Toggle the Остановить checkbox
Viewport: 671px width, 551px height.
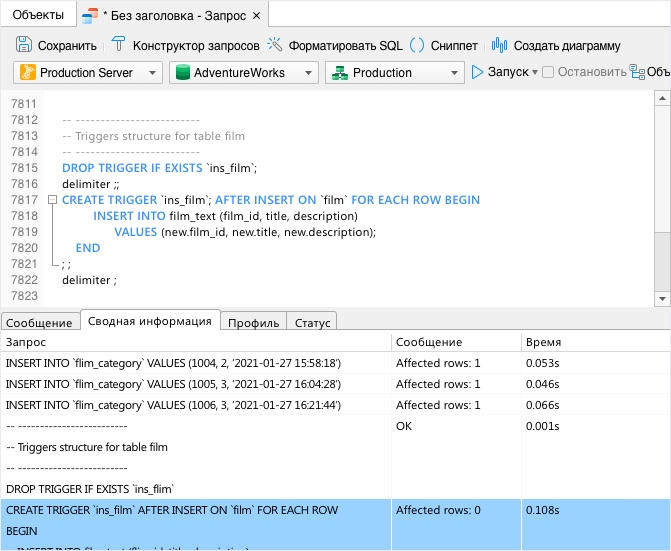[x=548, y=73]
